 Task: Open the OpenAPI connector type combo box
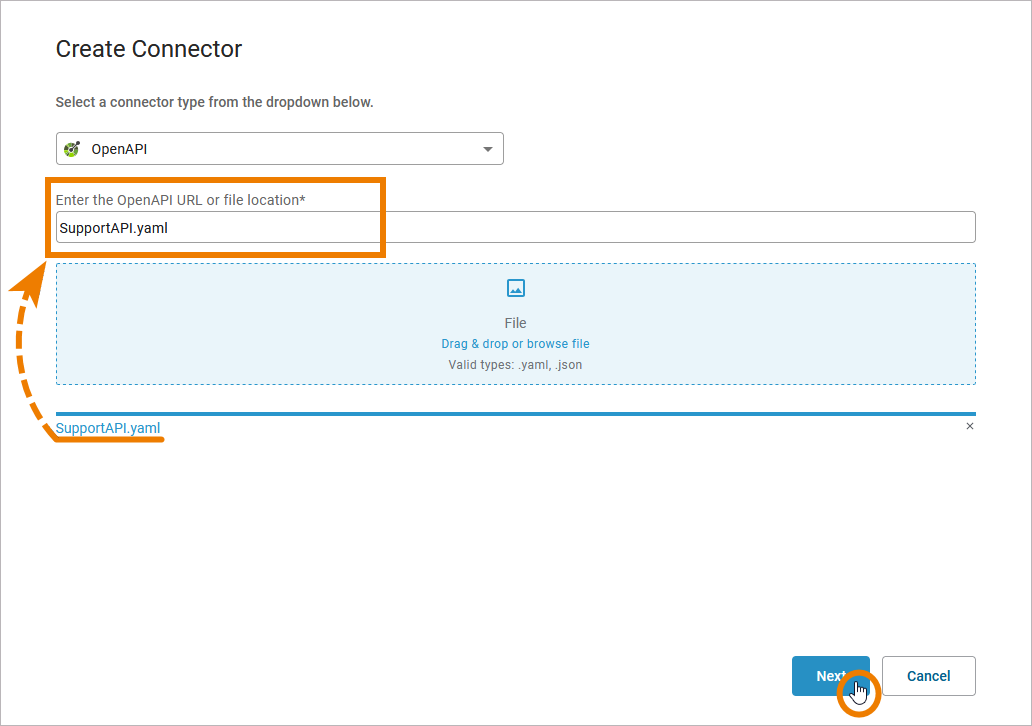(280, 149)
